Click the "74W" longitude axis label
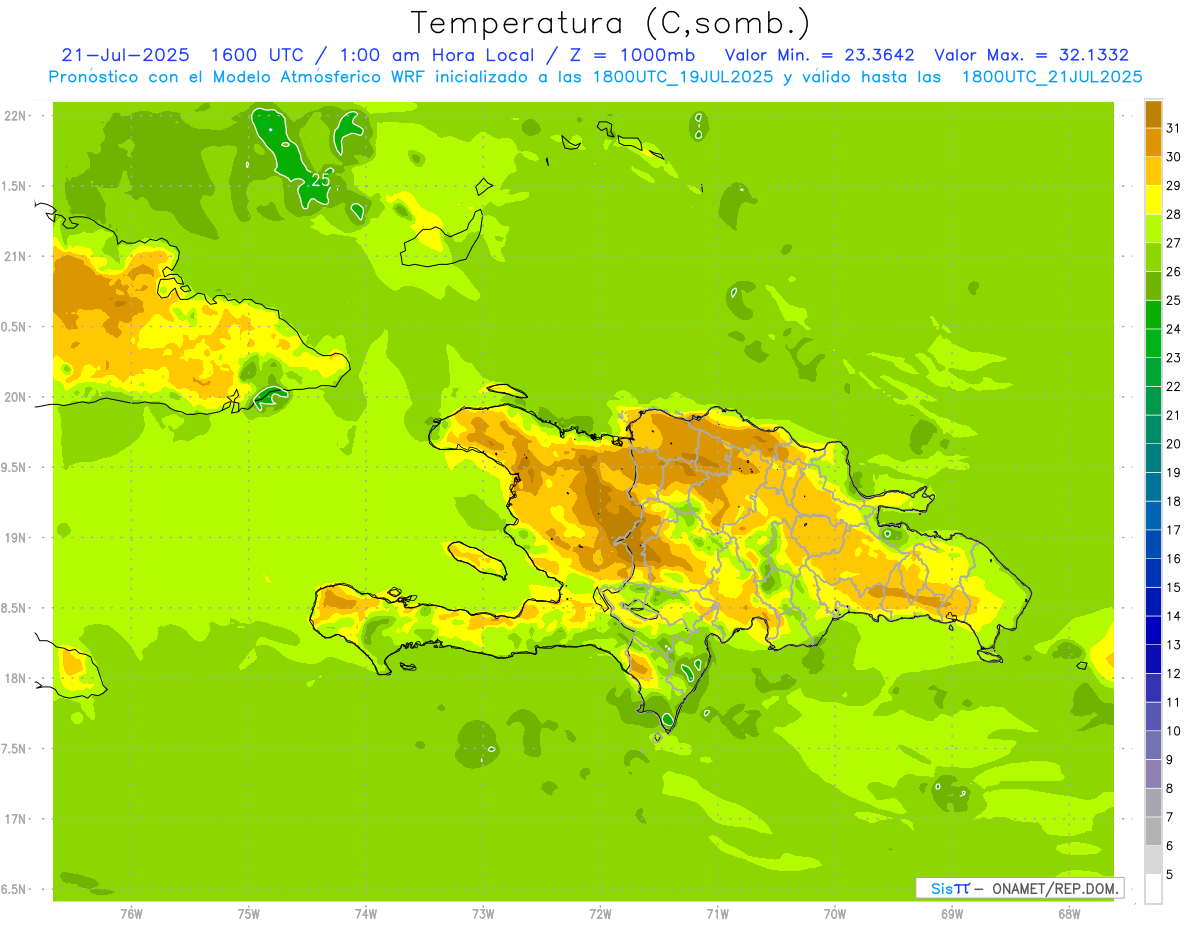The image size is (1200, 927). [365, 914]
